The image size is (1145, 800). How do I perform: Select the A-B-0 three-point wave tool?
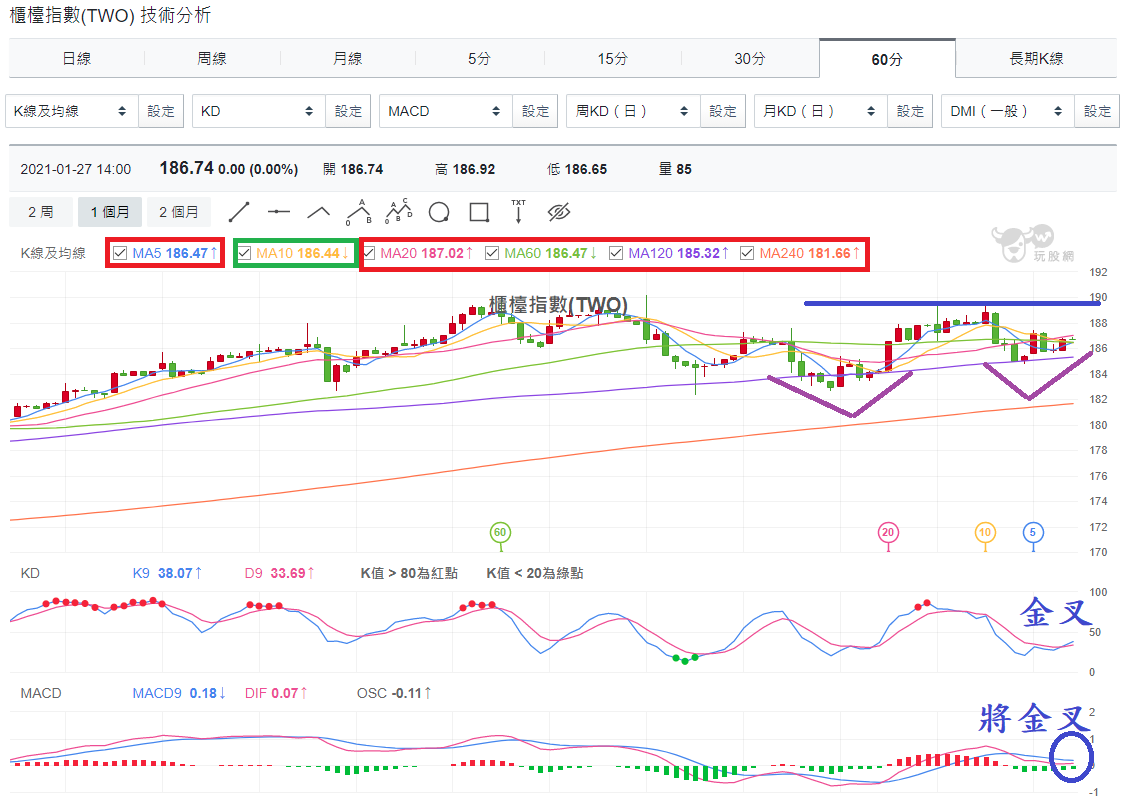pos(359,212)
